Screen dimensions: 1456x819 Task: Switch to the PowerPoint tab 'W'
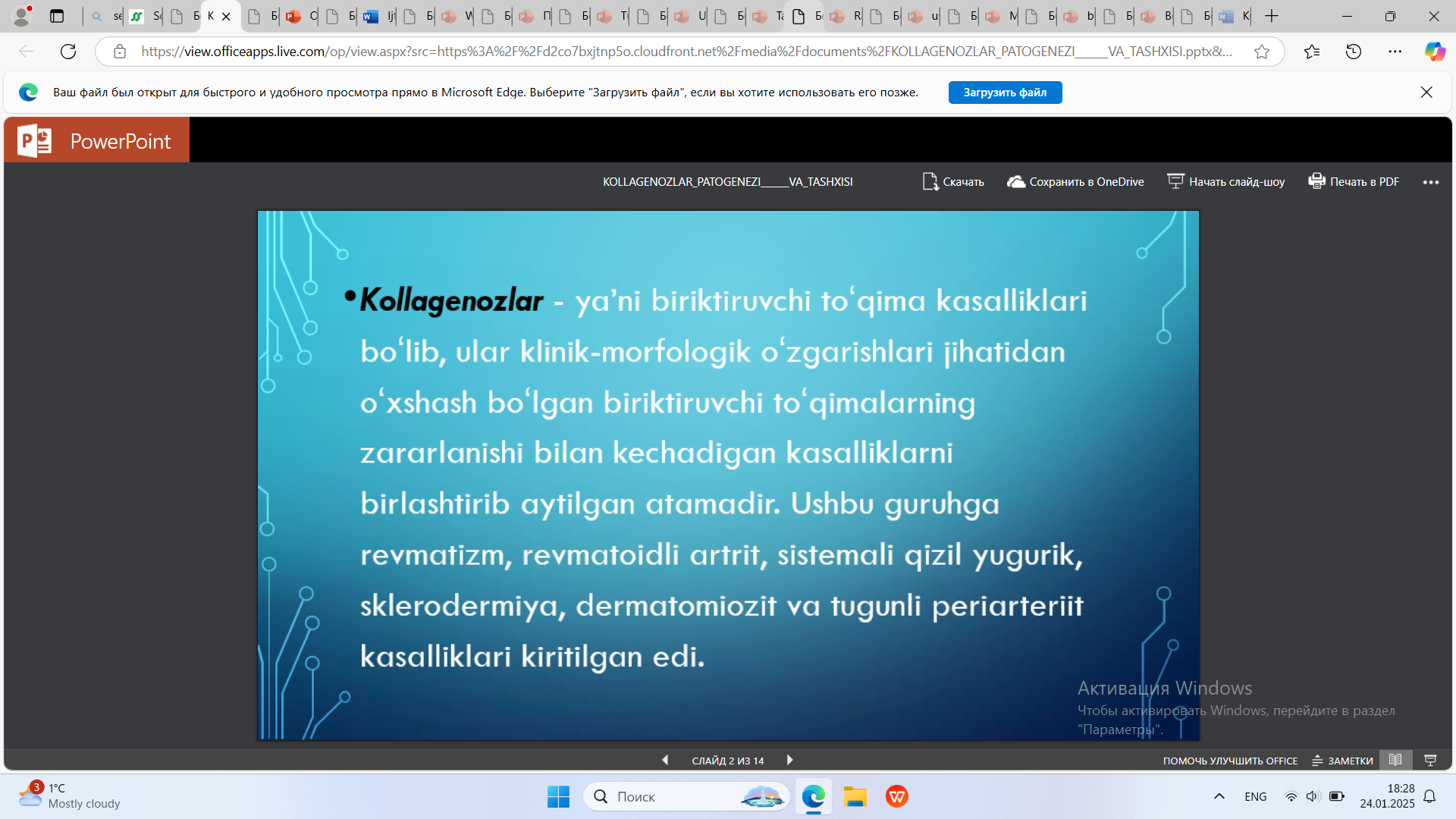pos(457,16)
